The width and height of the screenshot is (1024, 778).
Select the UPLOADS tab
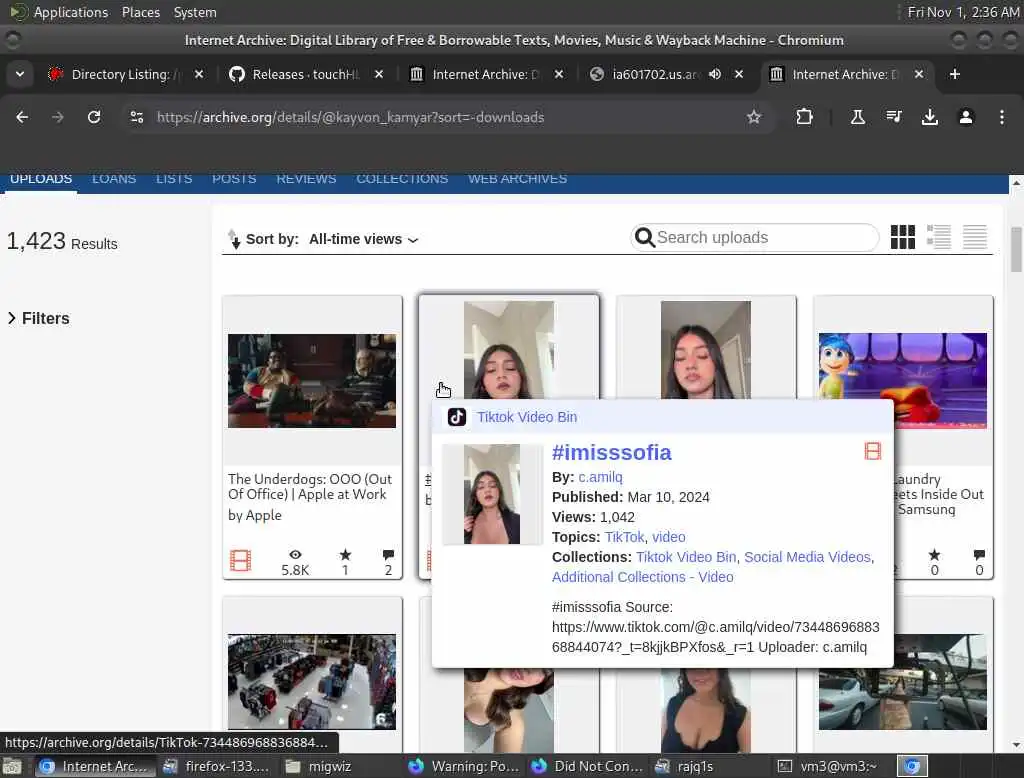pyautogui.click(x=41, y=179)
